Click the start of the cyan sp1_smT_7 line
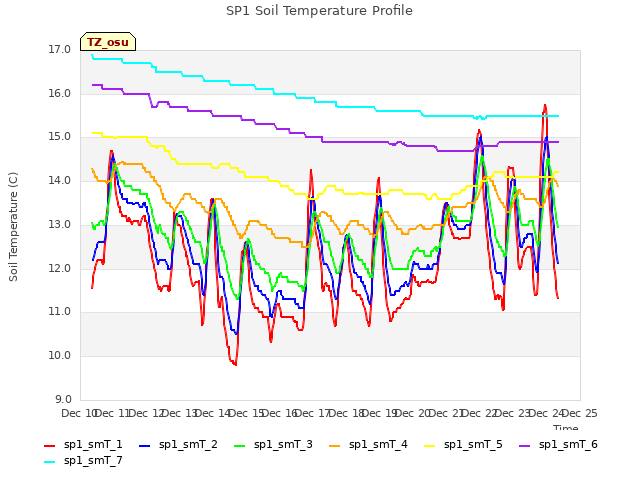 click(x=92, y=55)
